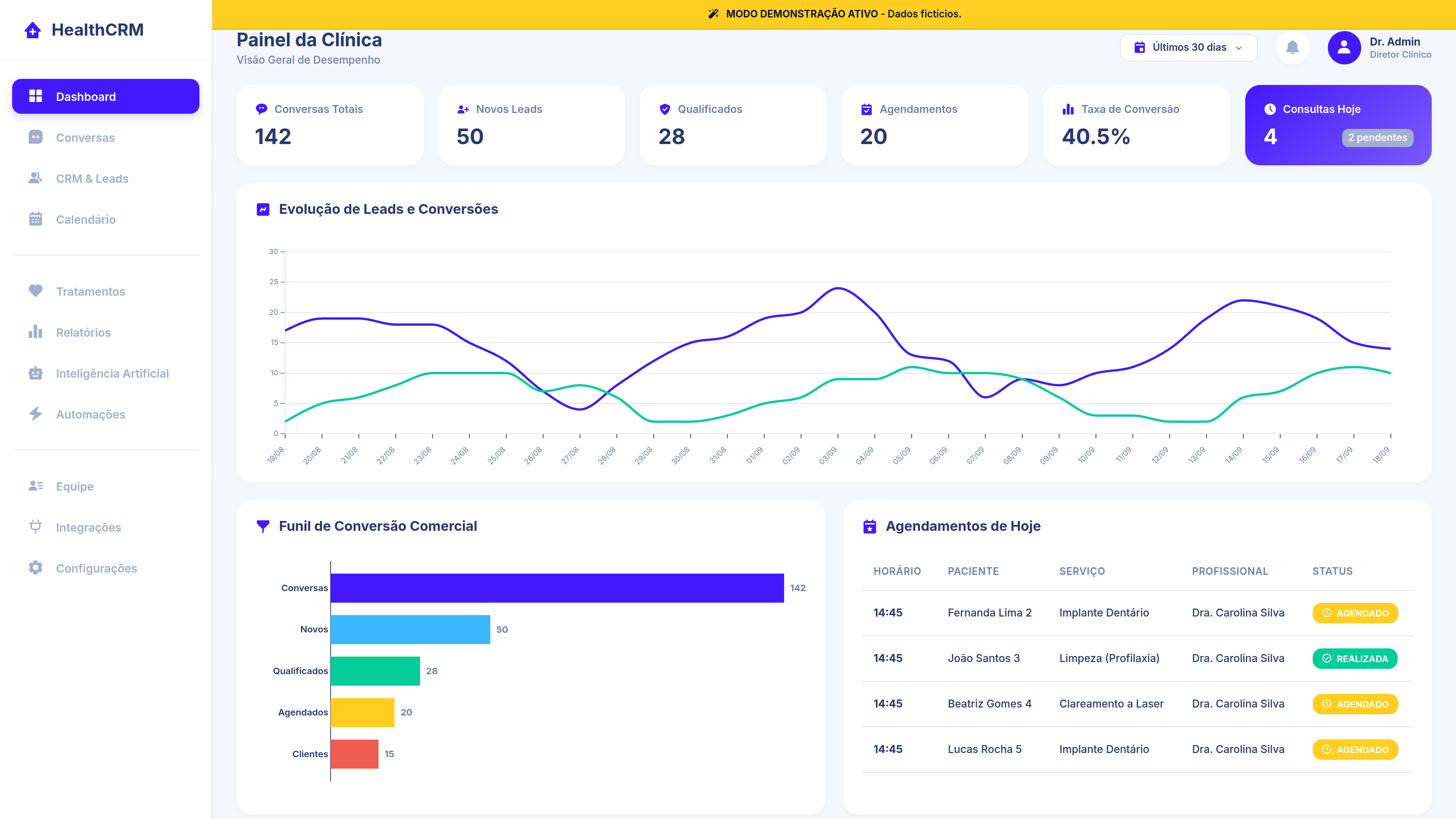Click AGENDADO status for Beatriz Gomes 4
1456x819 pixels.
click(x=1355, y=704)
